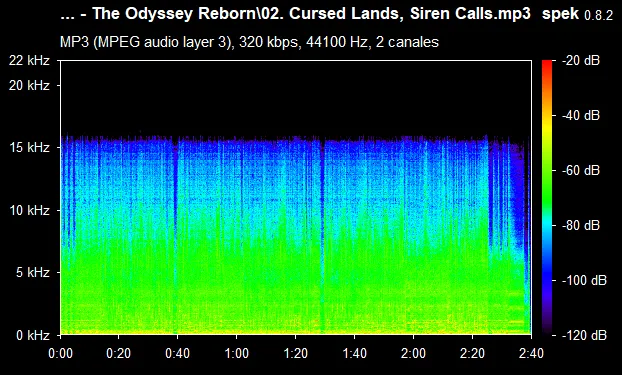
Task: Click the dark spectrogram dip near 1:30
Action: click(x=322, y=234)
